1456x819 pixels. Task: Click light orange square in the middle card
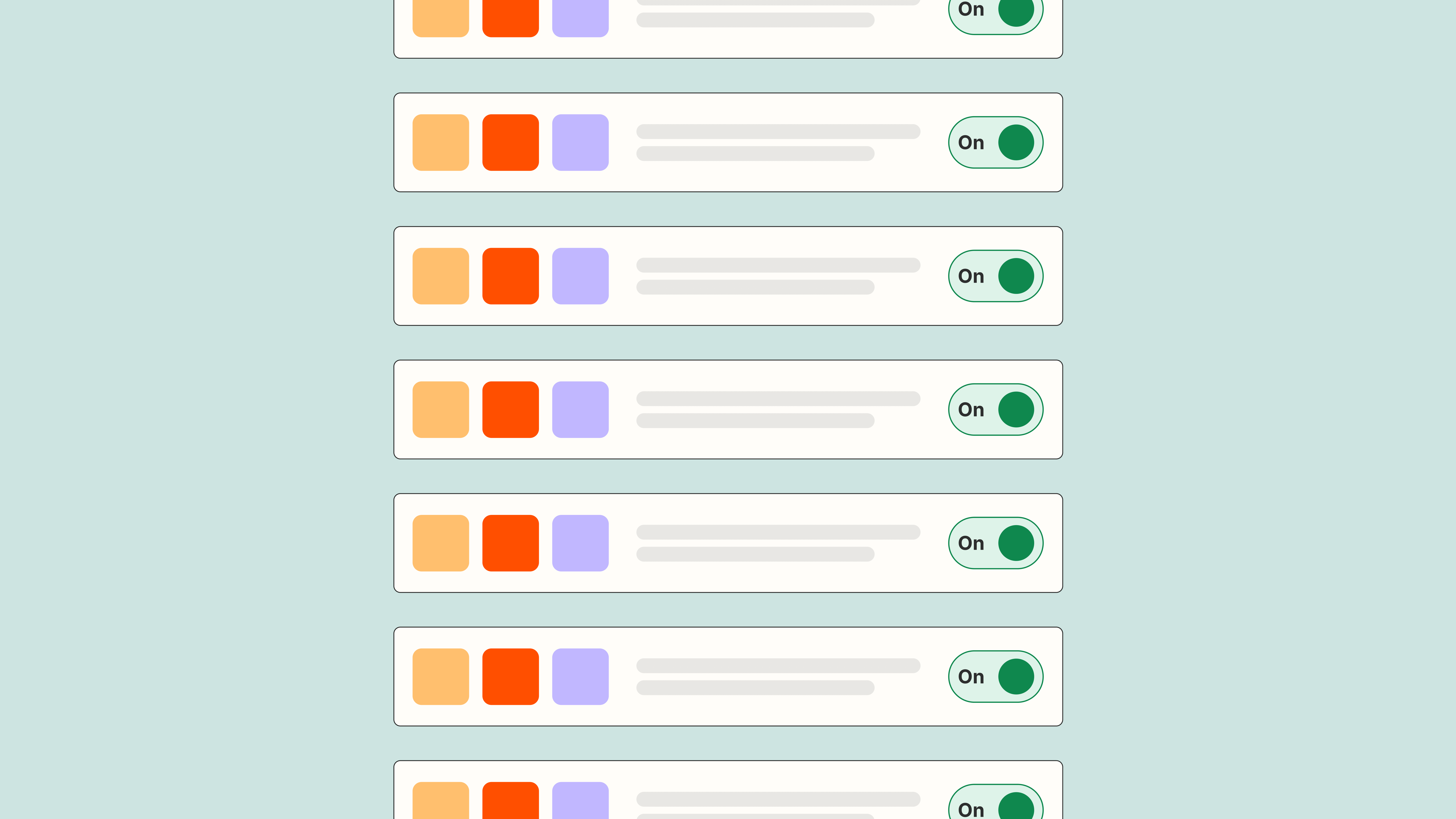[440, 409]
